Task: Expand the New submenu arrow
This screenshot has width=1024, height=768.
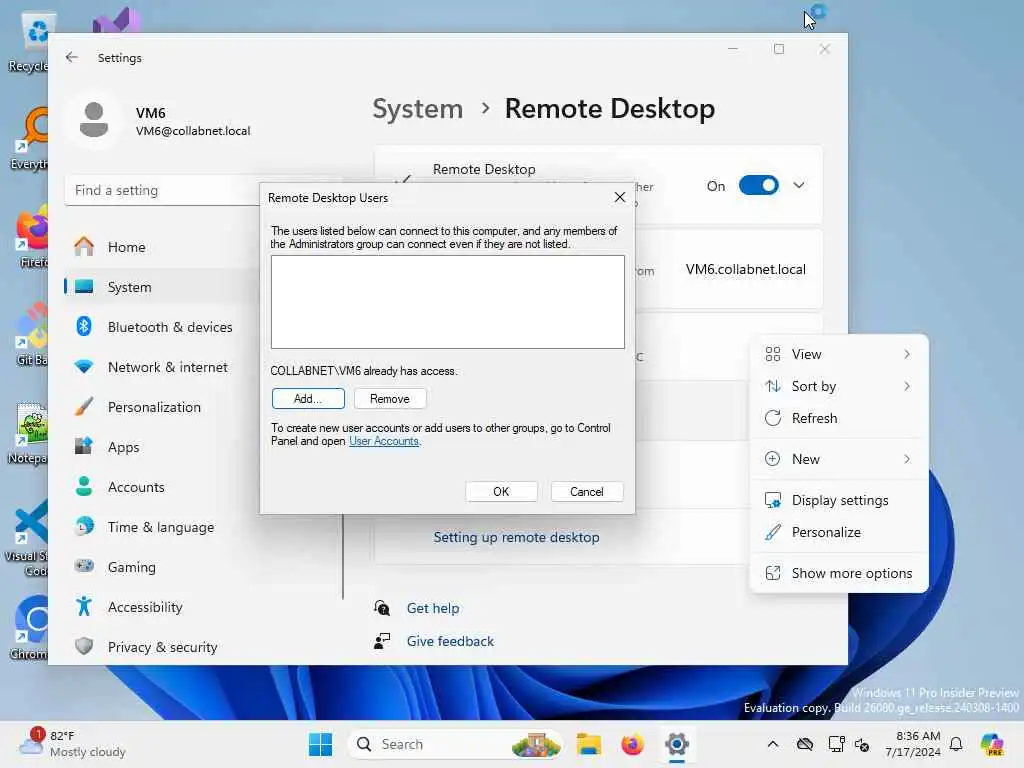Action: tap(907, 459)
